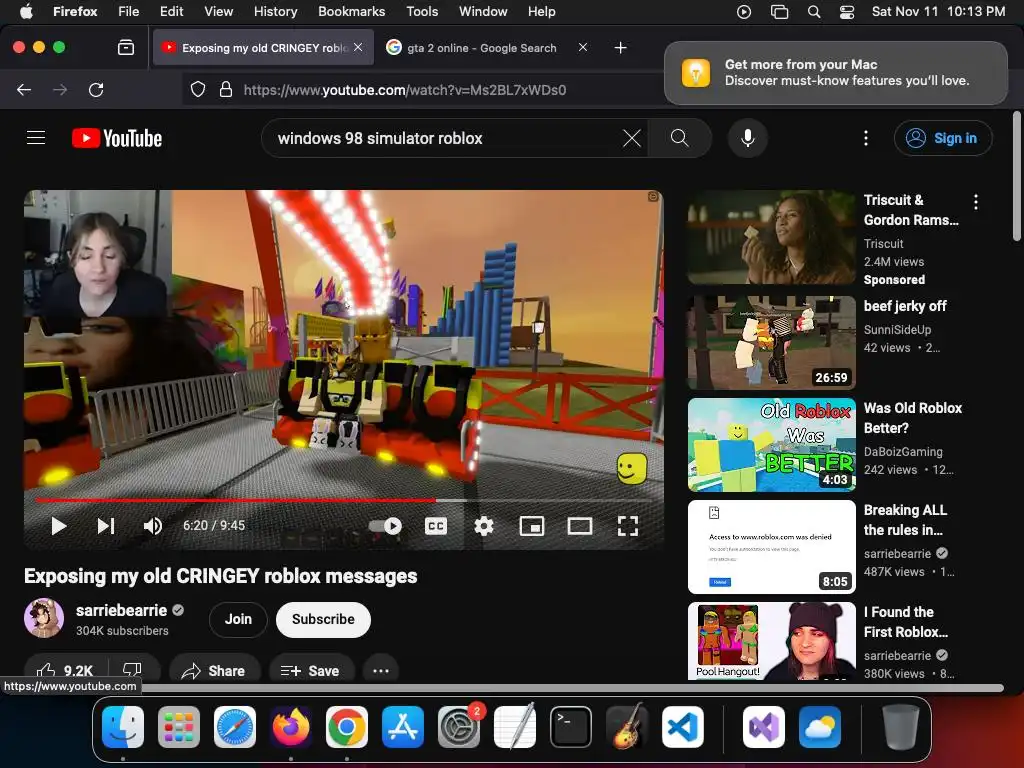1024x768 pixels.
Task: Open more actions ellipsis under video
Action: click(x=381, y=670)
